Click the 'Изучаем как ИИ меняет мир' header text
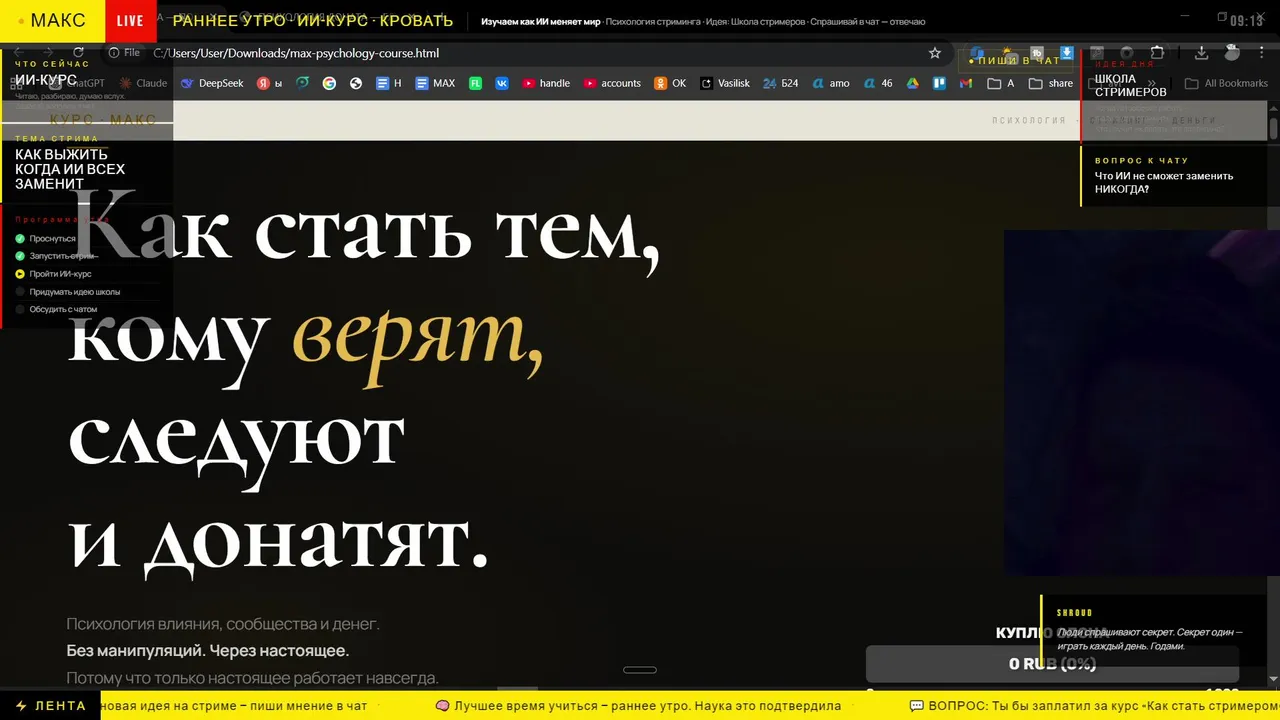Screen dimensions: 1280x720 point(541,22)
